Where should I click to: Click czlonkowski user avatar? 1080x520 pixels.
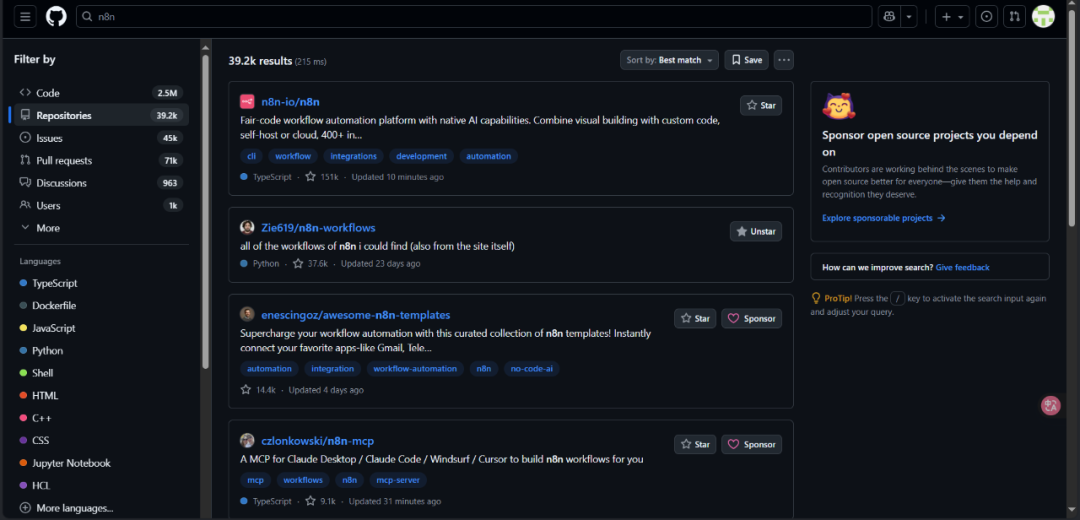click(247, 441)
